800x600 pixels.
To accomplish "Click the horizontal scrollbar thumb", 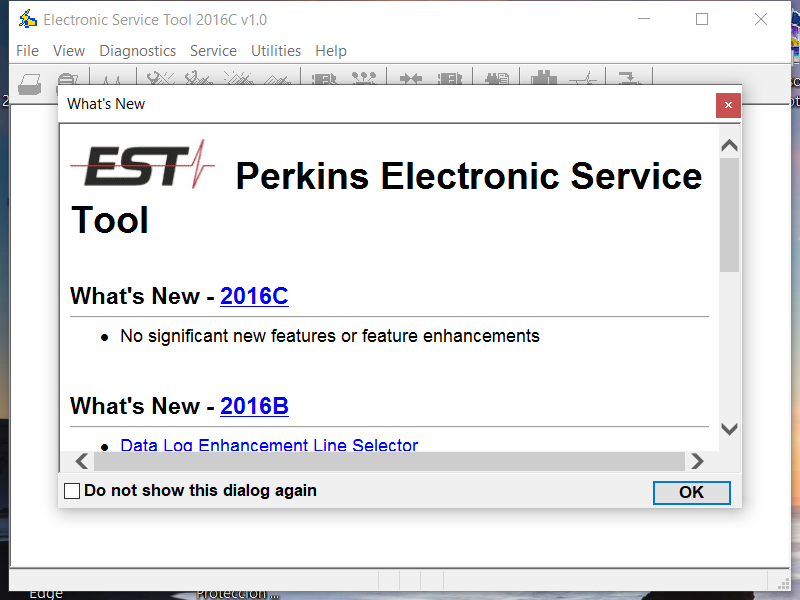I will 389,461.
